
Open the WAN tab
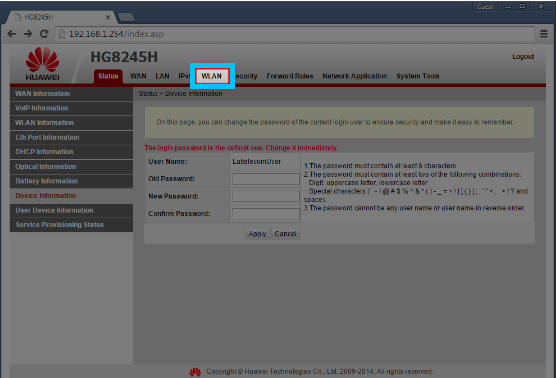click(x=138, y=76)
